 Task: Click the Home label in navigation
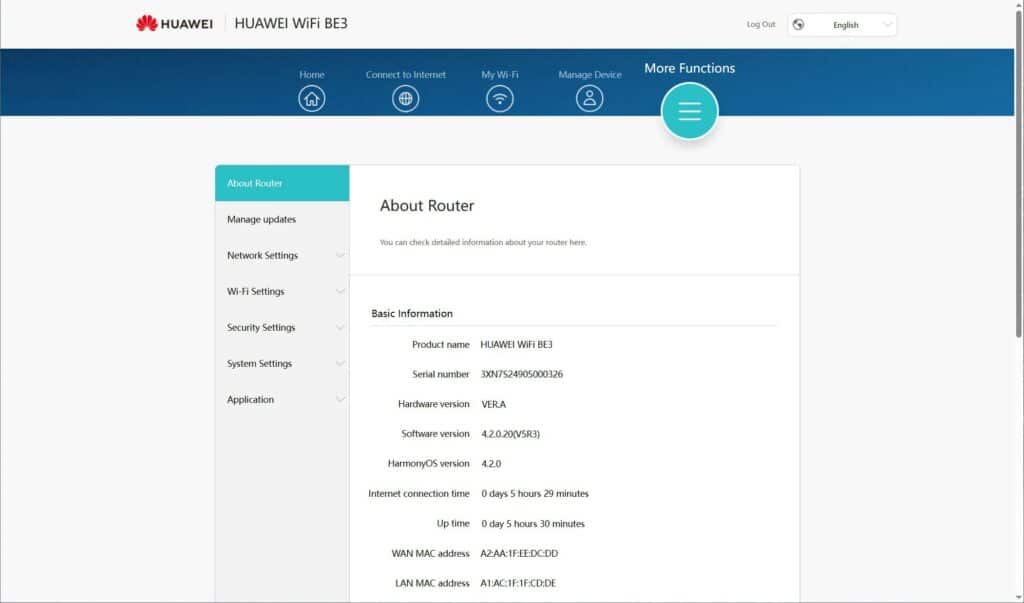click(312, 74)
